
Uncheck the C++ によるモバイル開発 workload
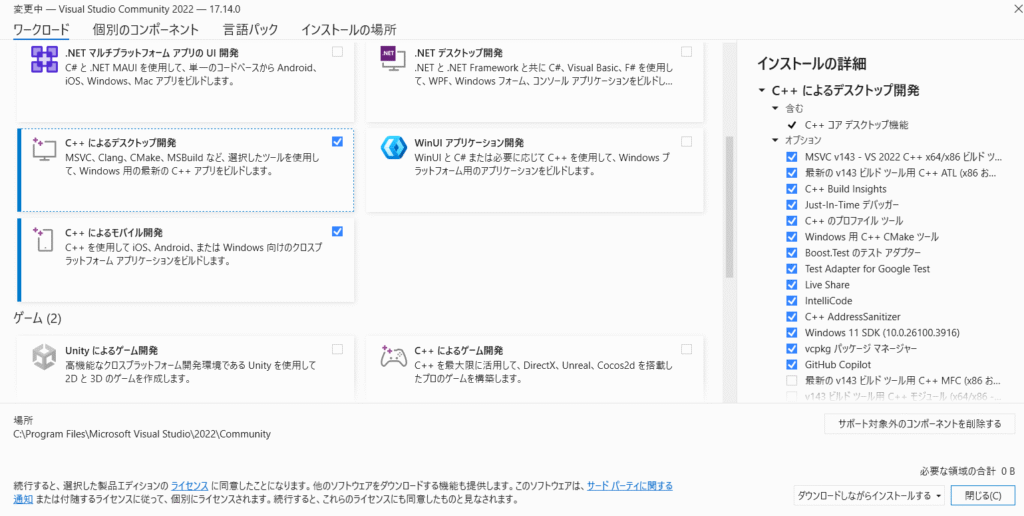click(x=337, y=231)
